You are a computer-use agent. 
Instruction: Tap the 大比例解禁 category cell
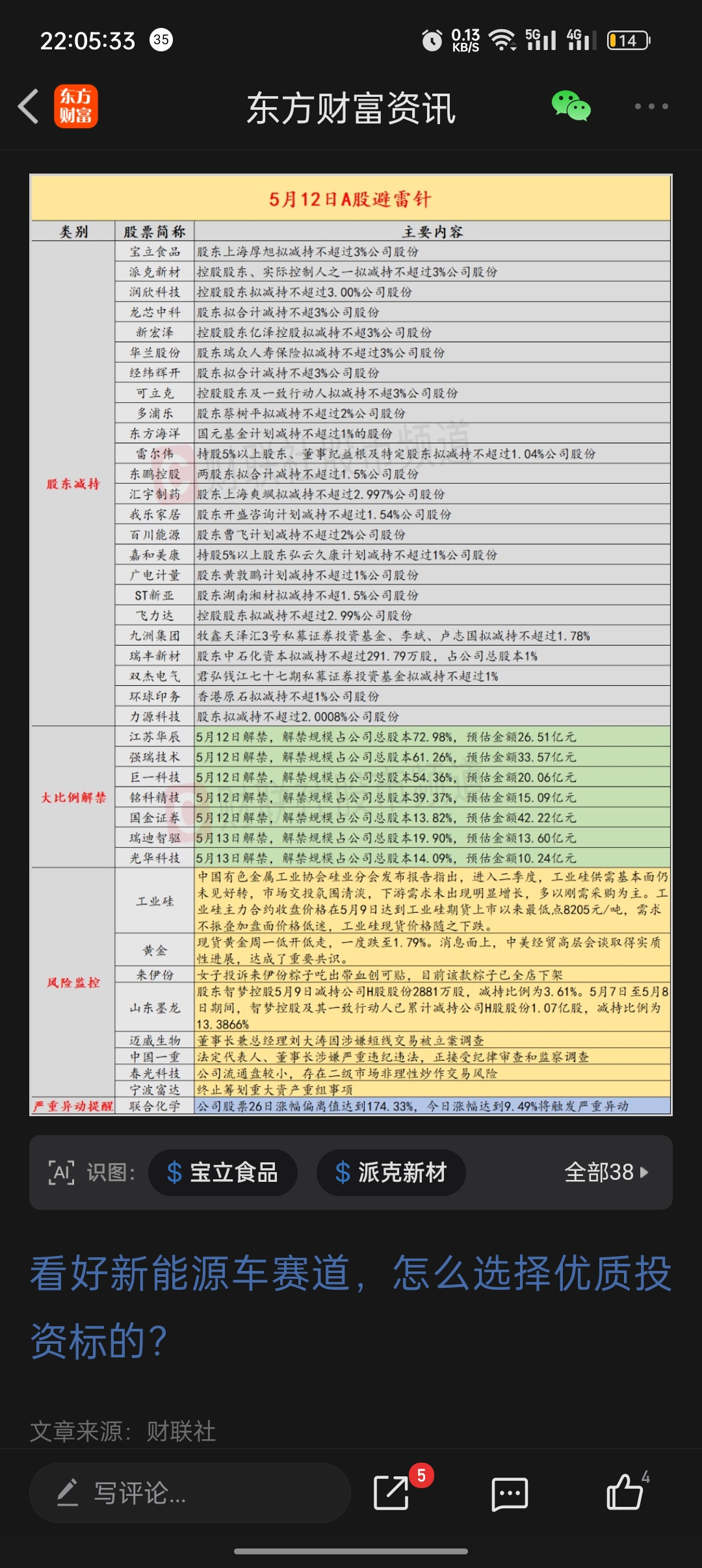tap(73, 798)
